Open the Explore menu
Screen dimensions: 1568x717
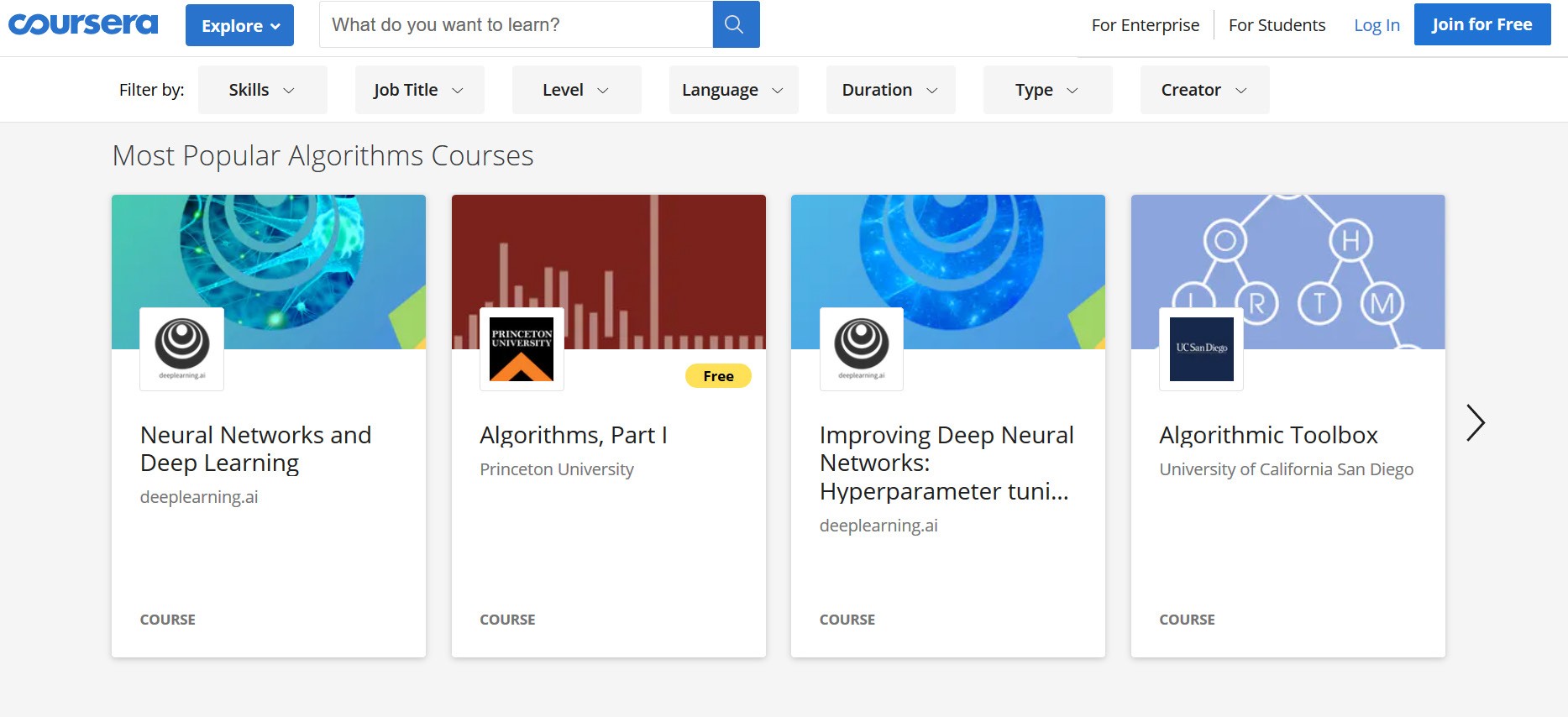239,25
